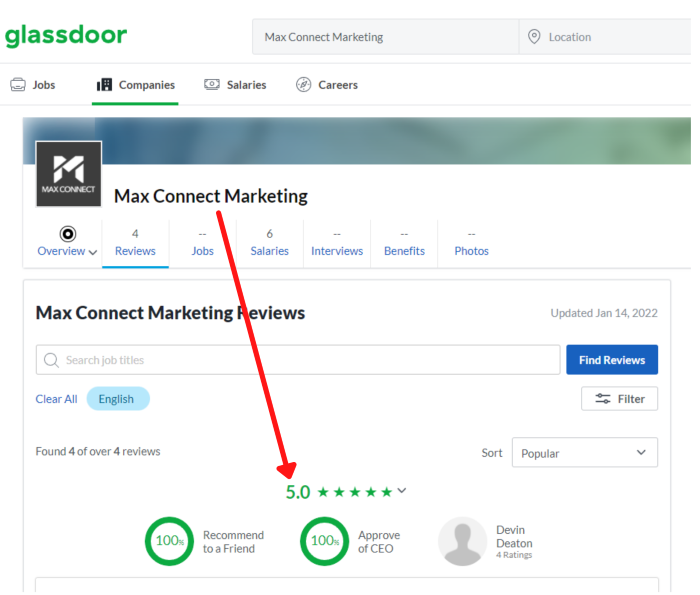Toggle the English language filter chip
Viewport: 700px width, 595px height.
[x=117, y=399]
